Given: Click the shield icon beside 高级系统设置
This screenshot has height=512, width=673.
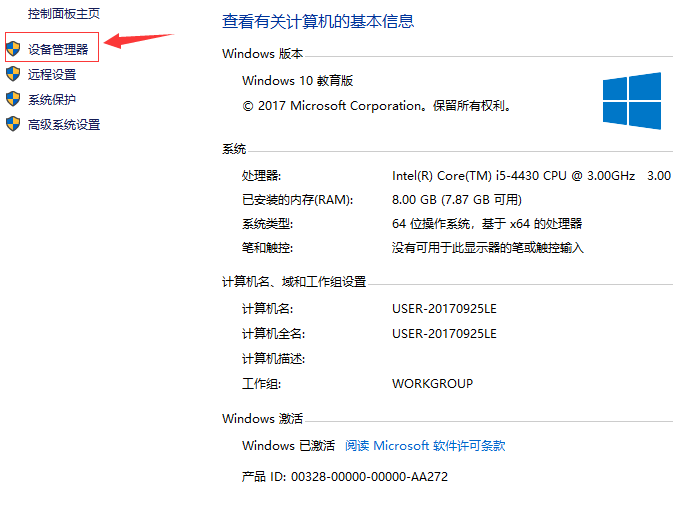Looking at the screenshot, I should click(13, 125).
